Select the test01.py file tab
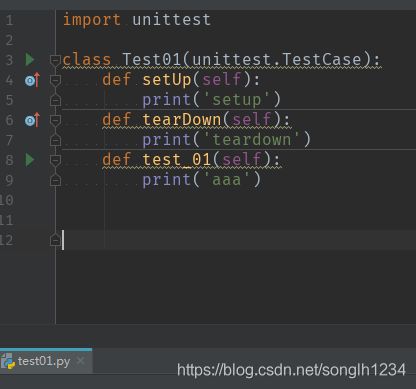The height and width of the screenshot is (389, 416). pos(46,361)
